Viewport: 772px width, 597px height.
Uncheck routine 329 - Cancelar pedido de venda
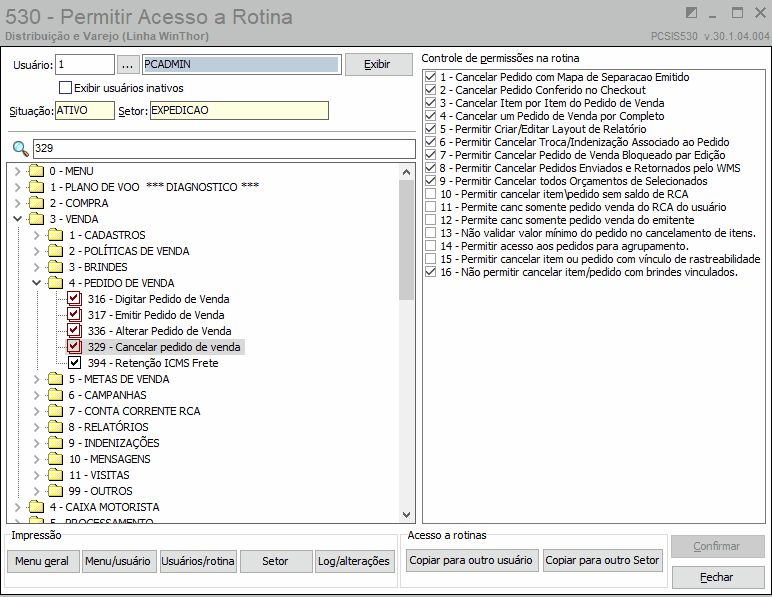[x=74, y=347]
